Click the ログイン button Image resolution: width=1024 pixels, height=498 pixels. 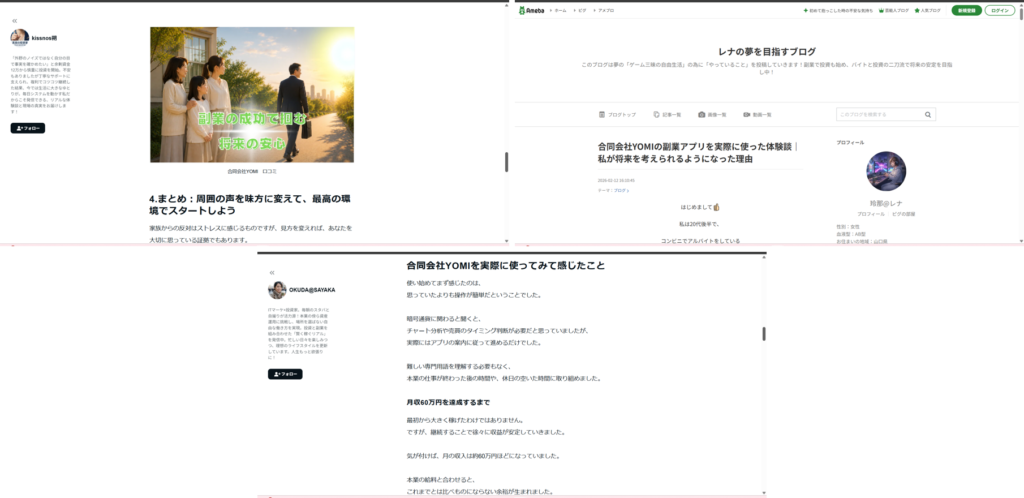999,10
